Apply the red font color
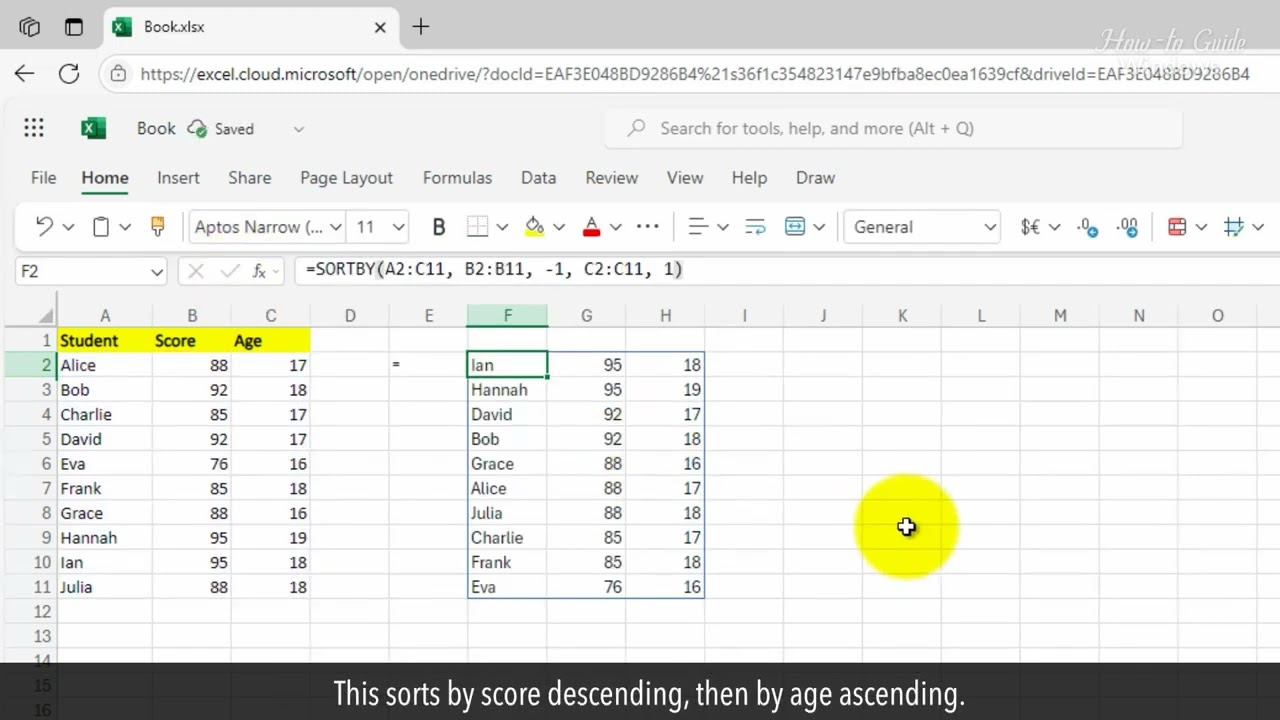The height and width of the screenshot is (720, 1280). coord(591,227)
